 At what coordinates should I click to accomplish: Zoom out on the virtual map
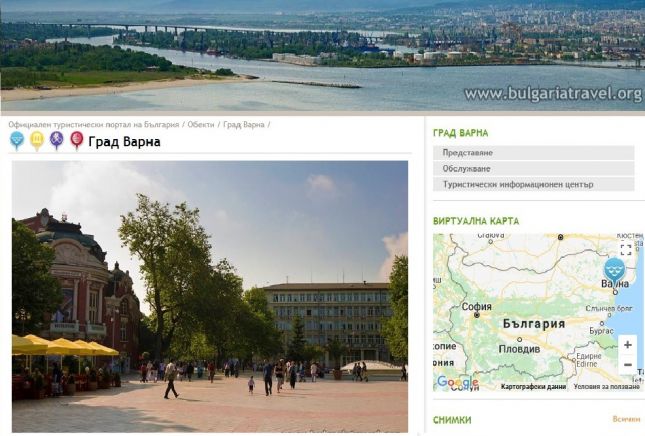[x=627, y=364]
